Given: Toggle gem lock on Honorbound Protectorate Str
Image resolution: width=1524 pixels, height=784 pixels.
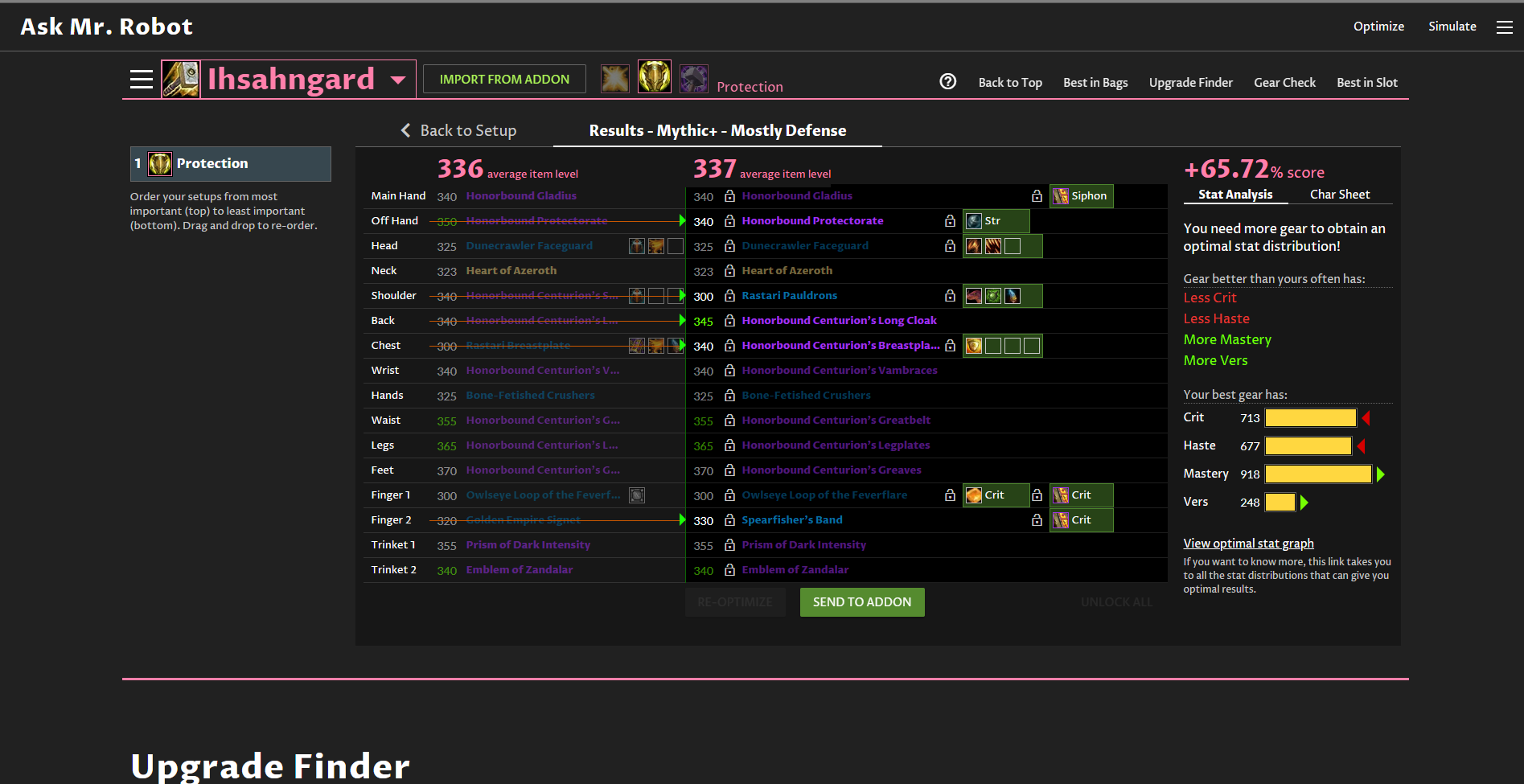Looking at the screenshot, I should click(x=950, y=221).
